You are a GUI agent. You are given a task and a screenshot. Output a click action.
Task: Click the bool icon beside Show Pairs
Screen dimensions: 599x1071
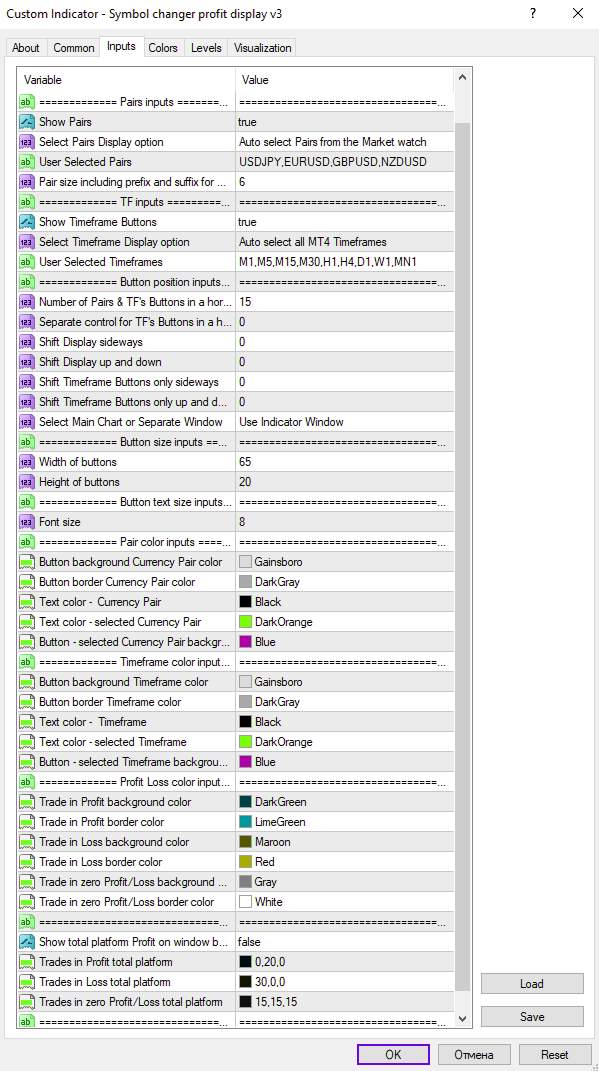[x=27, y=122]
